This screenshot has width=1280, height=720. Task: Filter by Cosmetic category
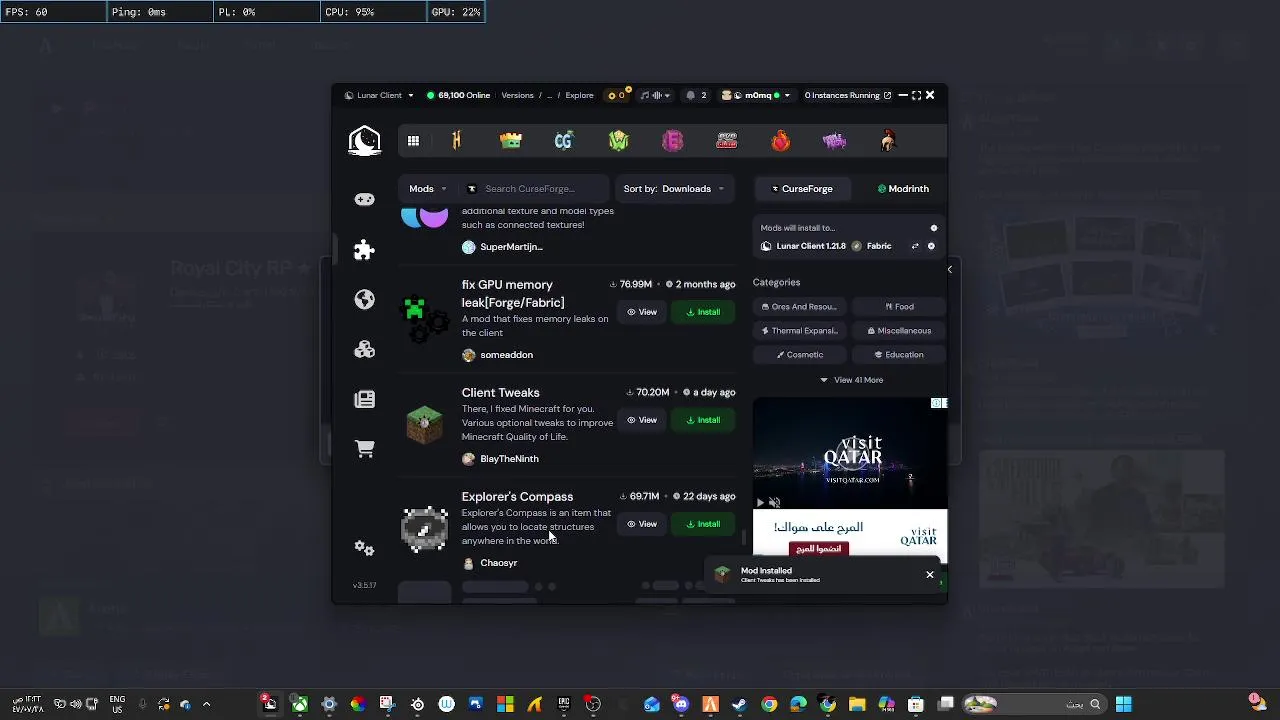click(799, 355)
